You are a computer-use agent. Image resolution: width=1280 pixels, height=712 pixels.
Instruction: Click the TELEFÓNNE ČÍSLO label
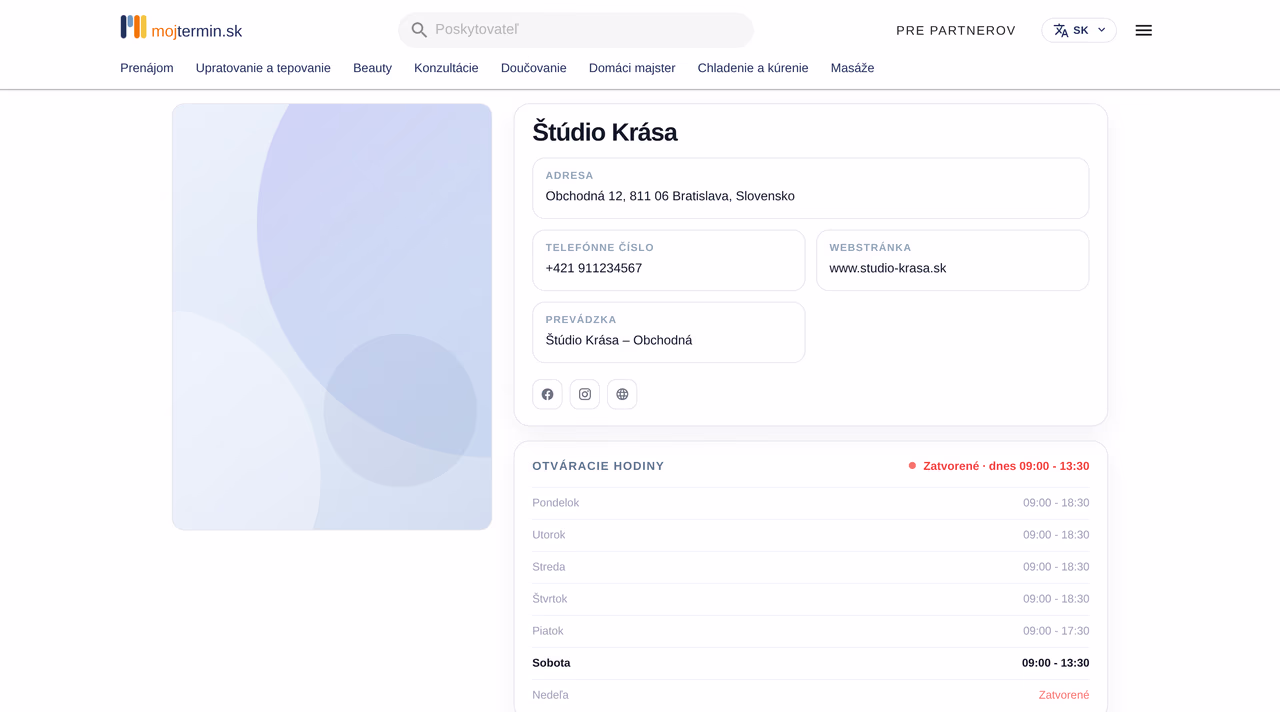click(600, 247)
